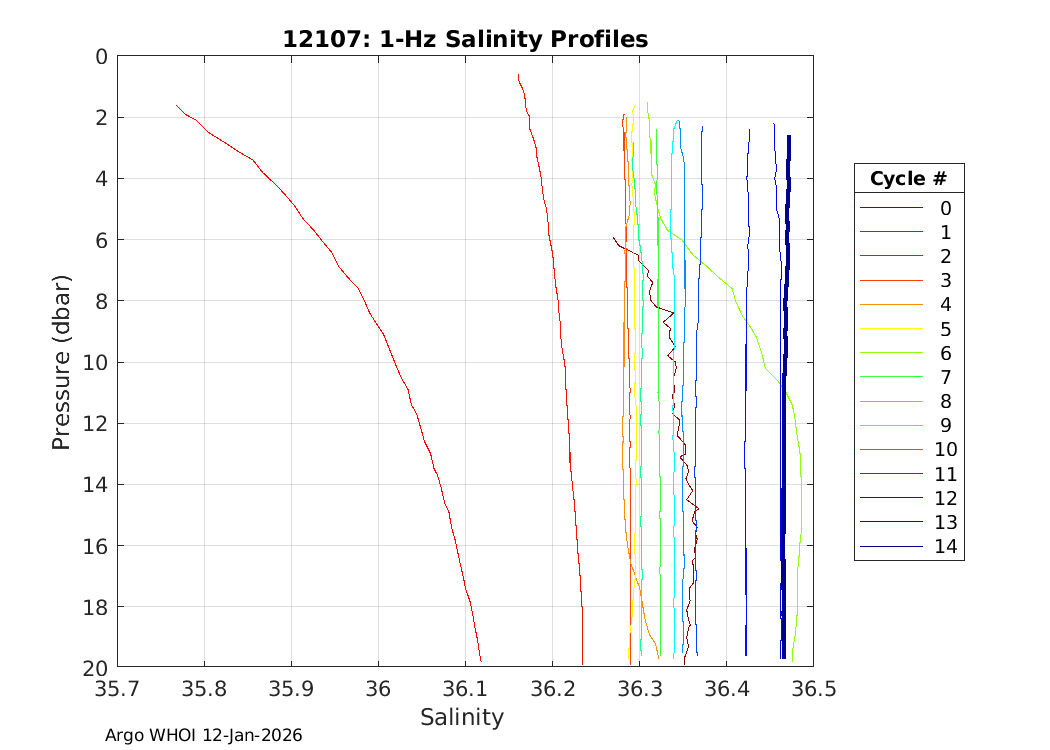Click the red line swatch for cycle 3
The image size is (1050, 750).
pos(890,281)
